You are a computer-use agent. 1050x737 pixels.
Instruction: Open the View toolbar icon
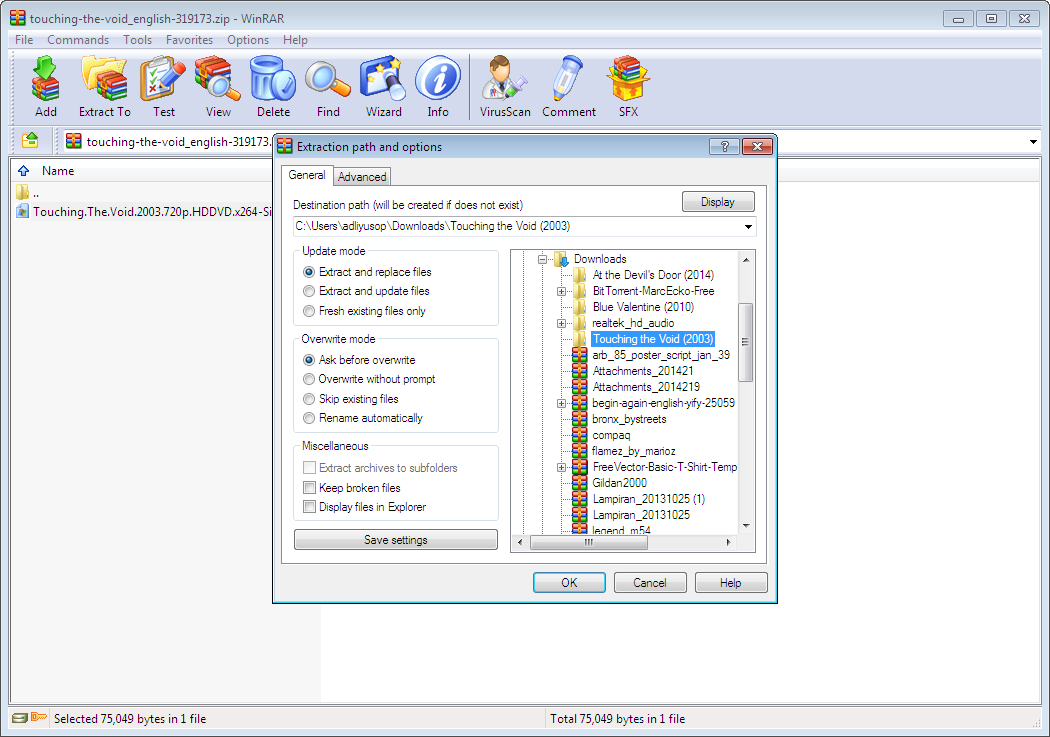click(x=218, y=87)
